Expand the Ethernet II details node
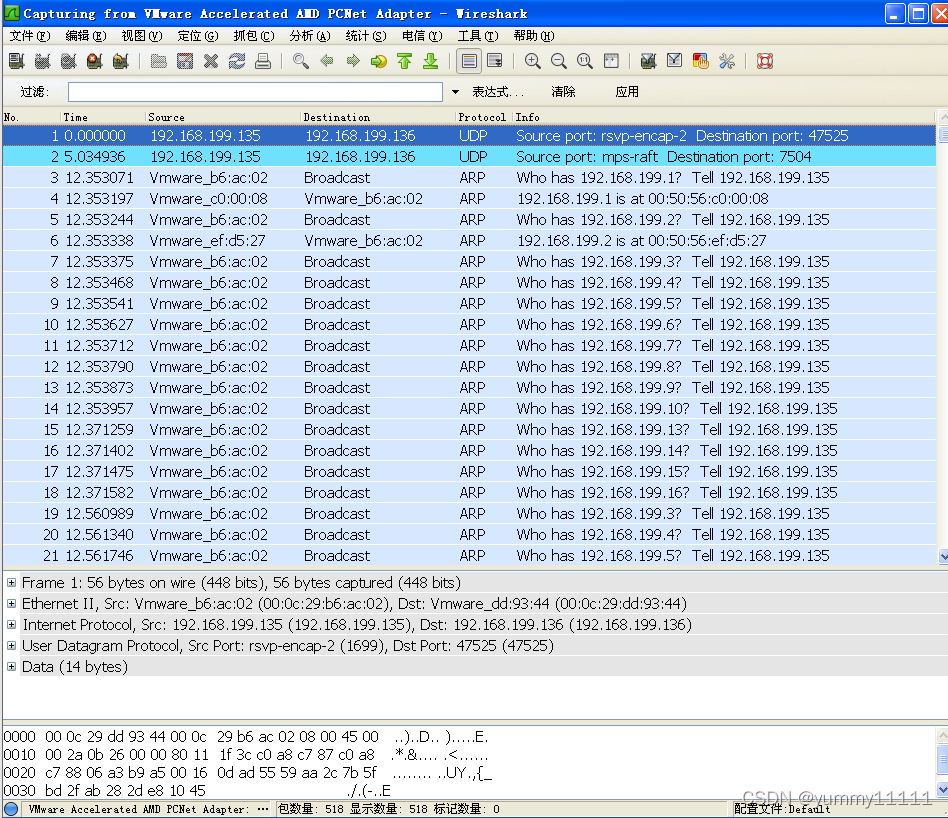Viewport: 948px width, 818px height. (11, 604)
